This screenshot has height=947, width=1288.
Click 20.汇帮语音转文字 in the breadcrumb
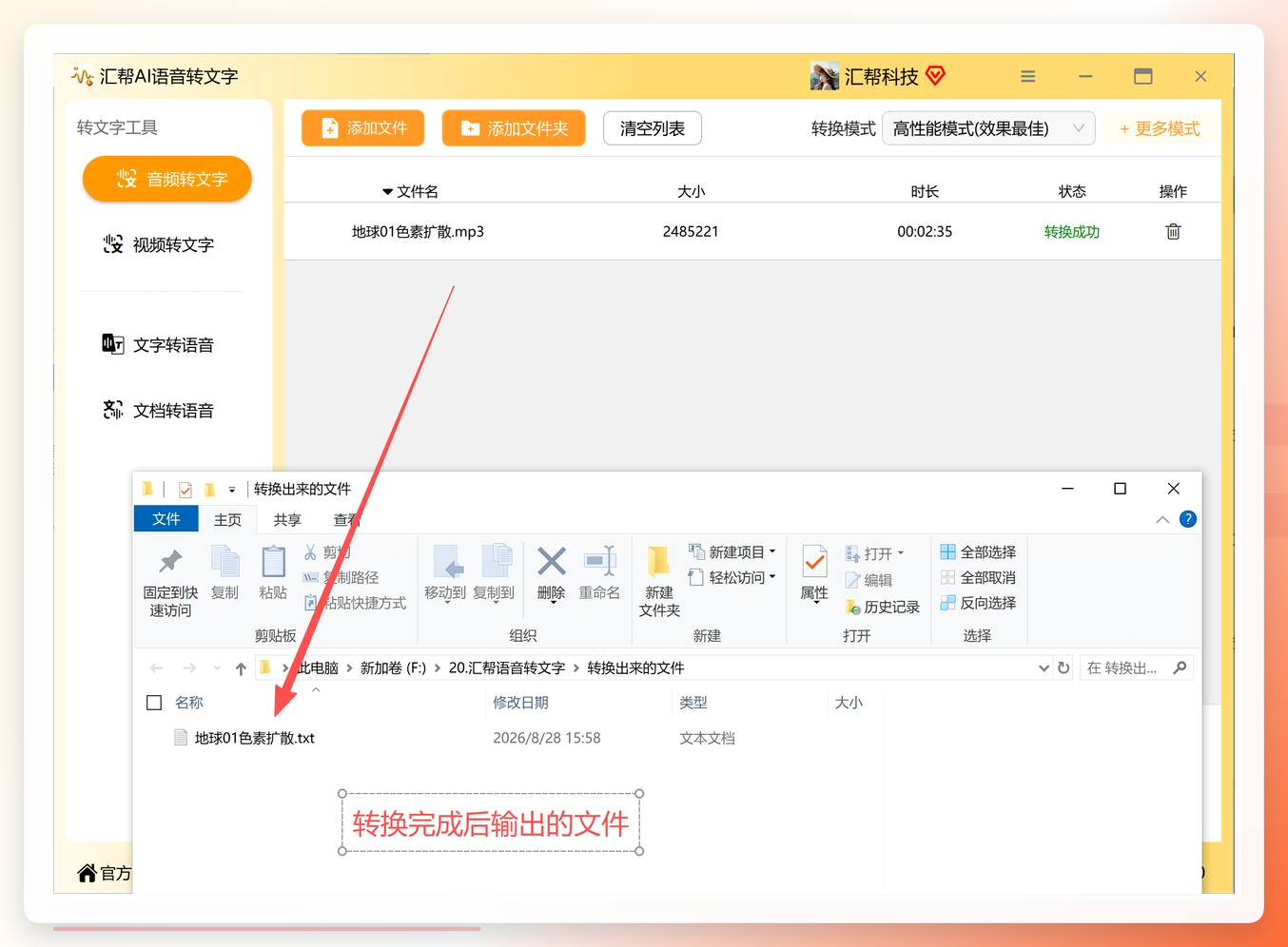(x=507, y=668)
